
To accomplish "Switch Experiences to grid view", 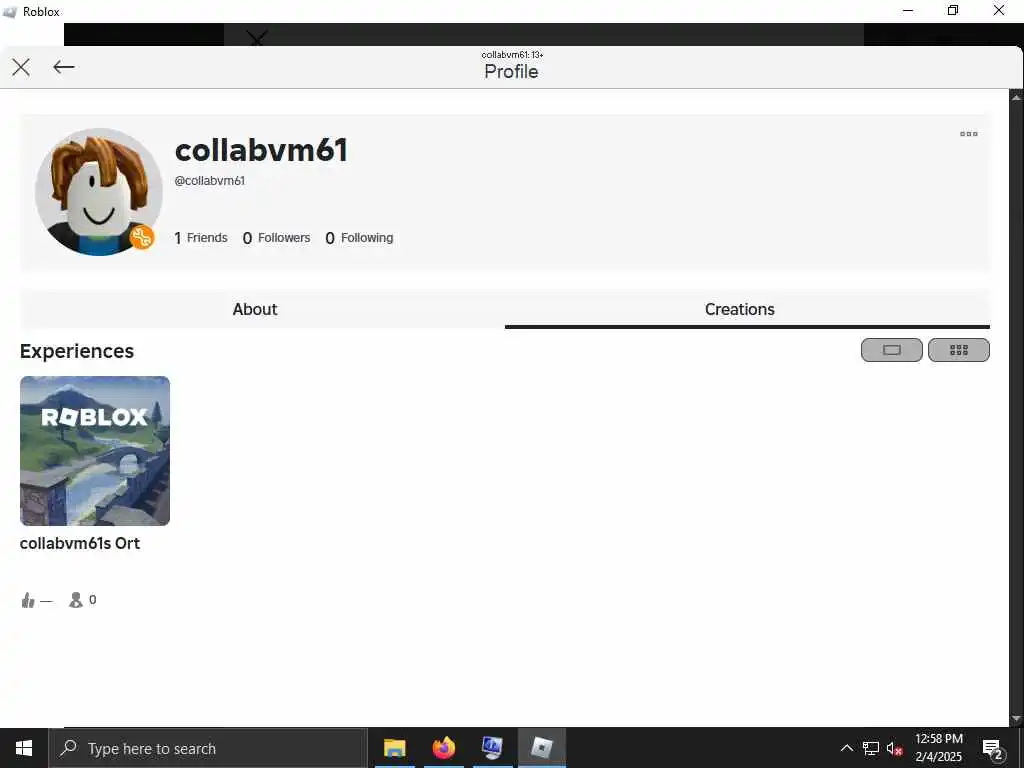I will pyautogui.click(x=959, y=350).
